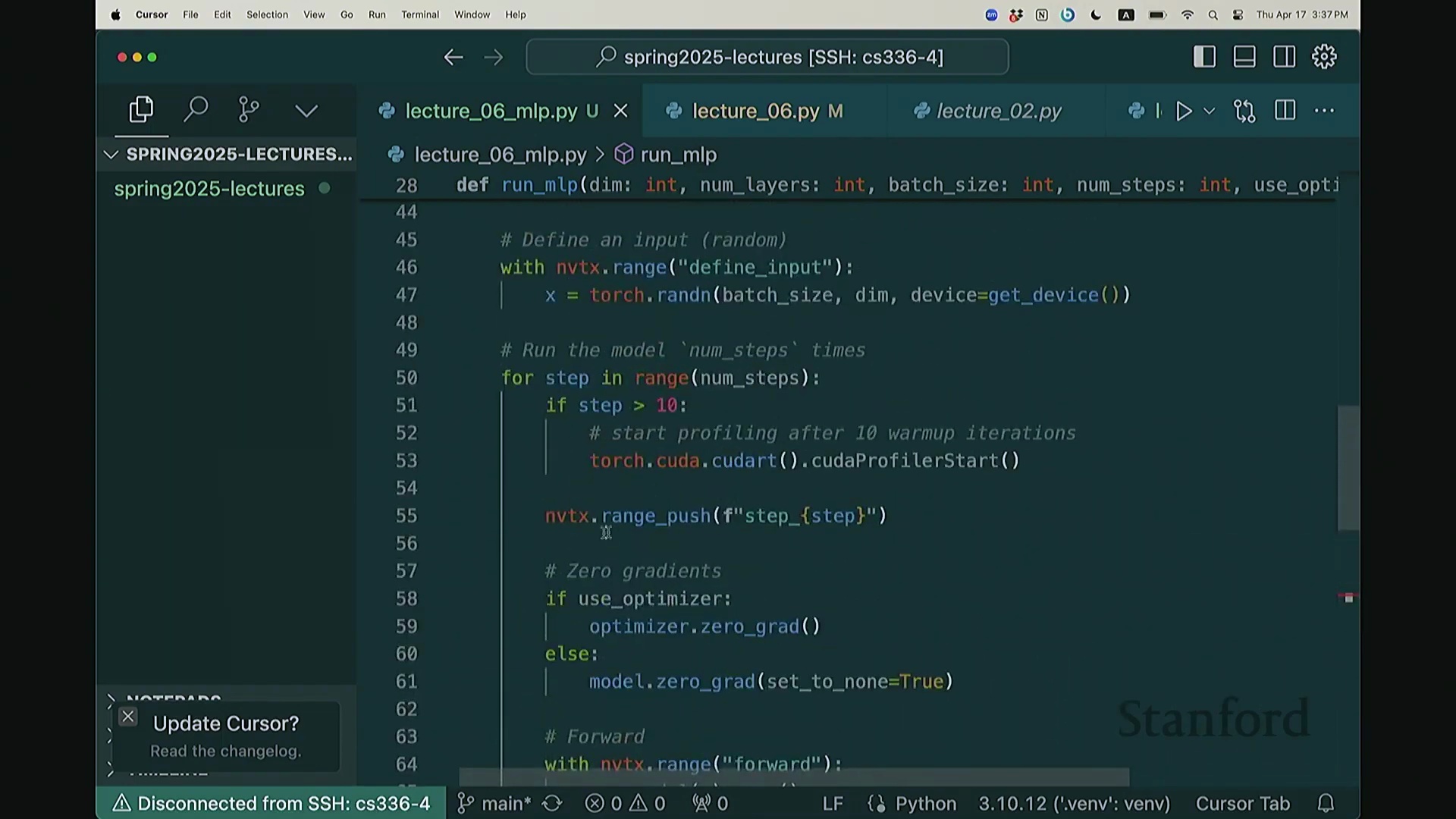Toggle the secondary side bar visibility
Viewport: 1456px width, 819px height.
pos(1285,57)
